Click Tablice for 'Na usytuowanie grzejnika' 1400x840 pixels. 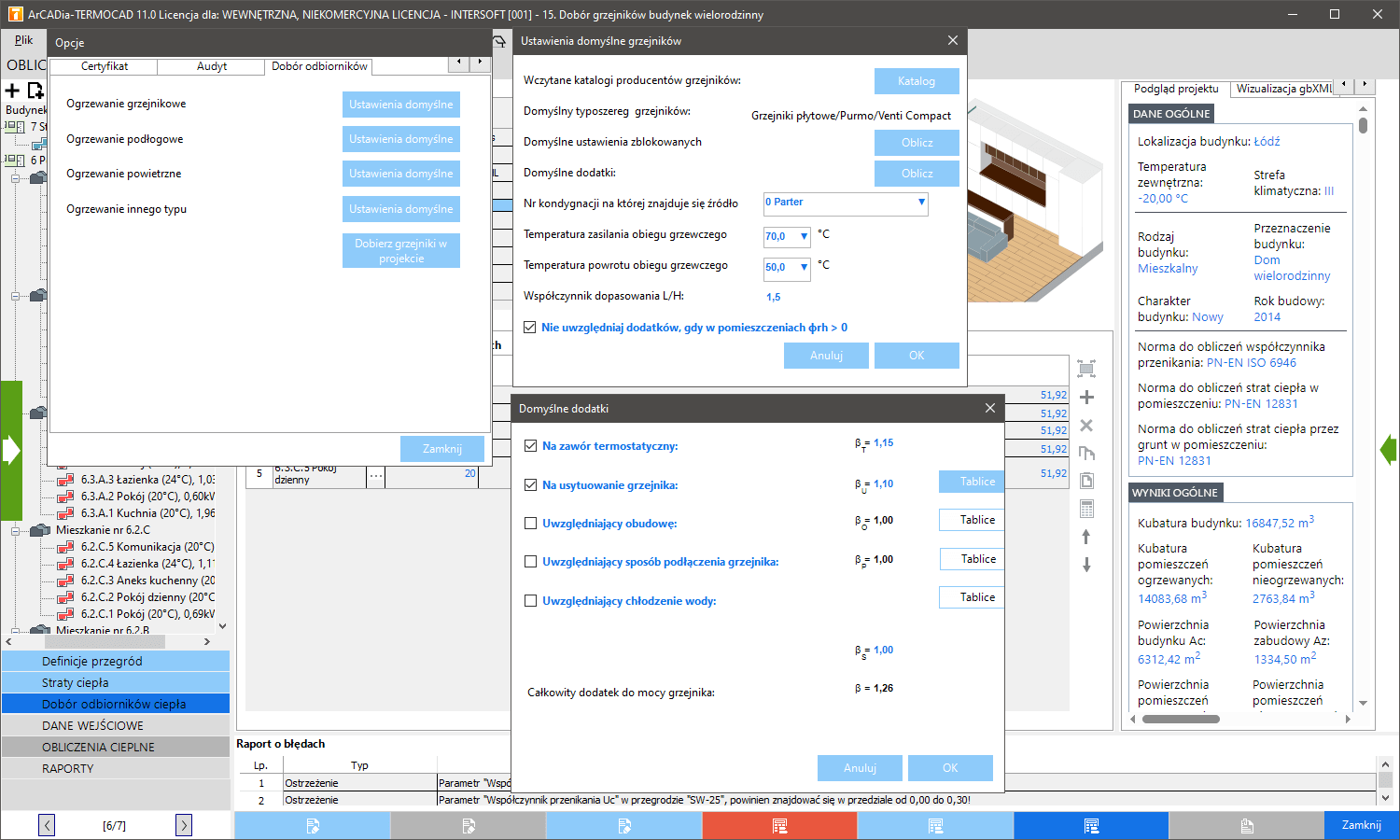(x=972, y=482)
